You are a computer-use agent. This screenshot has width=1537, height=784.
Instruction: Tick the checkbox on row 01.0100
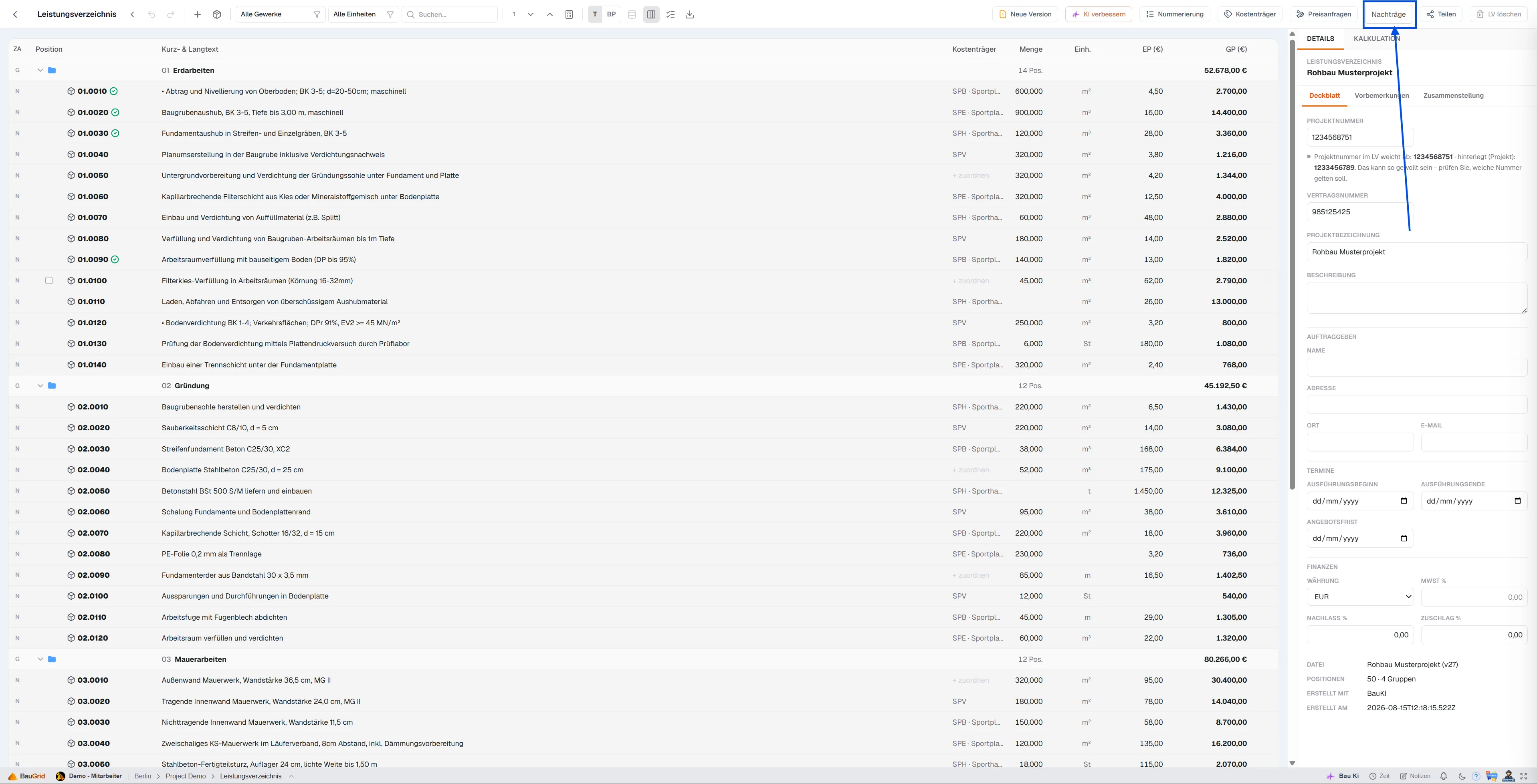click(49, 281)
